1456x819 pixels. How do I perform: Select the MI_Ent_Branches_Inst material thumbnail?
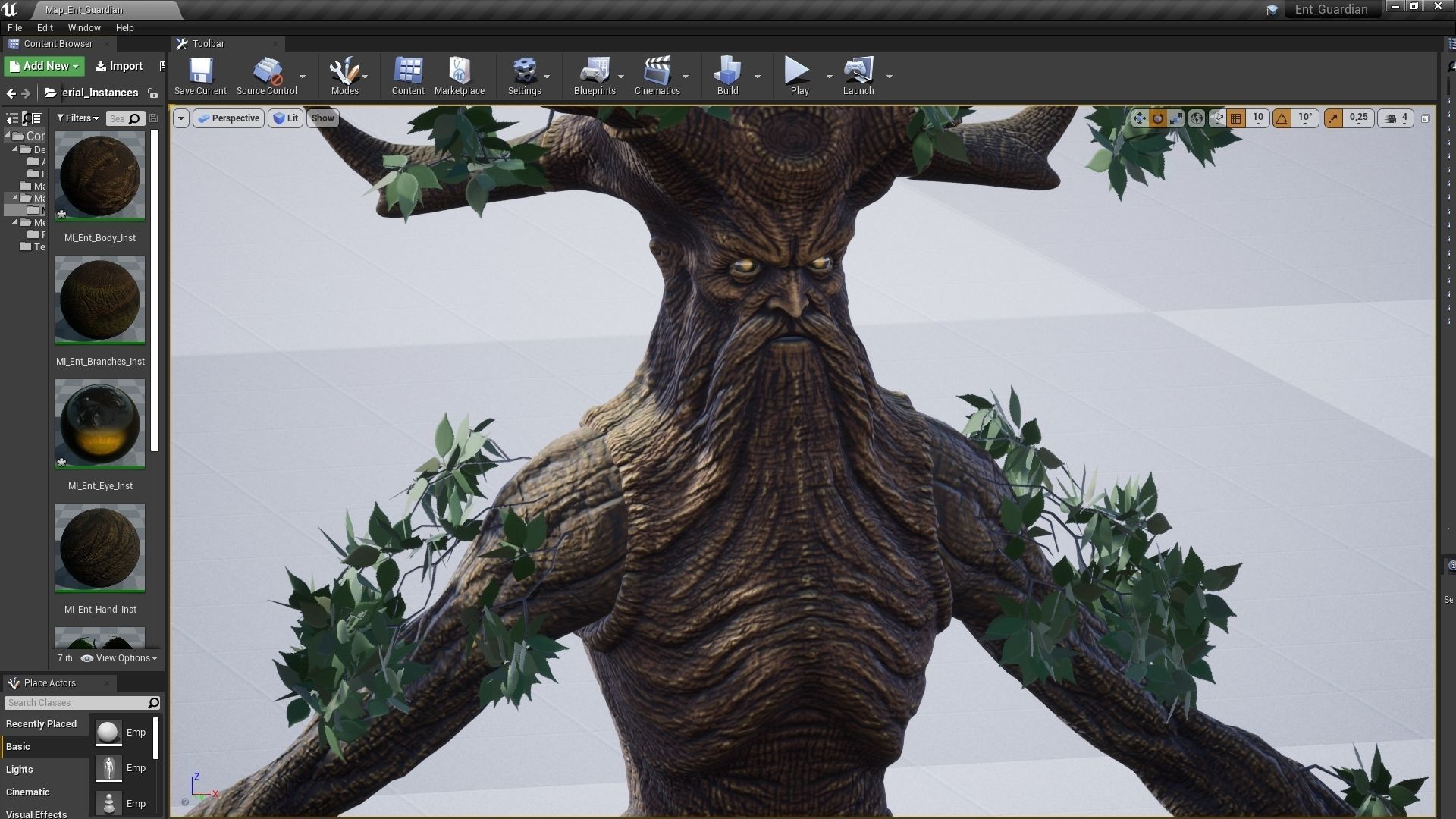[100, 300]
